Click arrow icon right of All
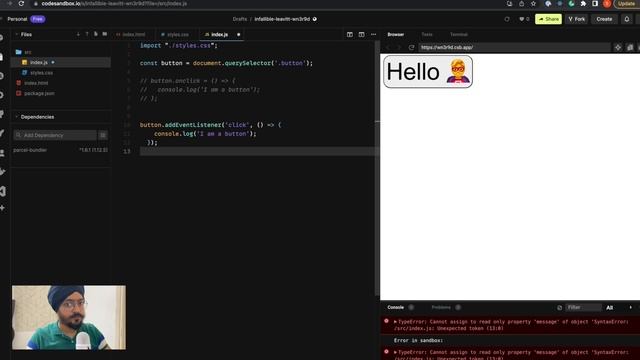 tap(630, 307)
